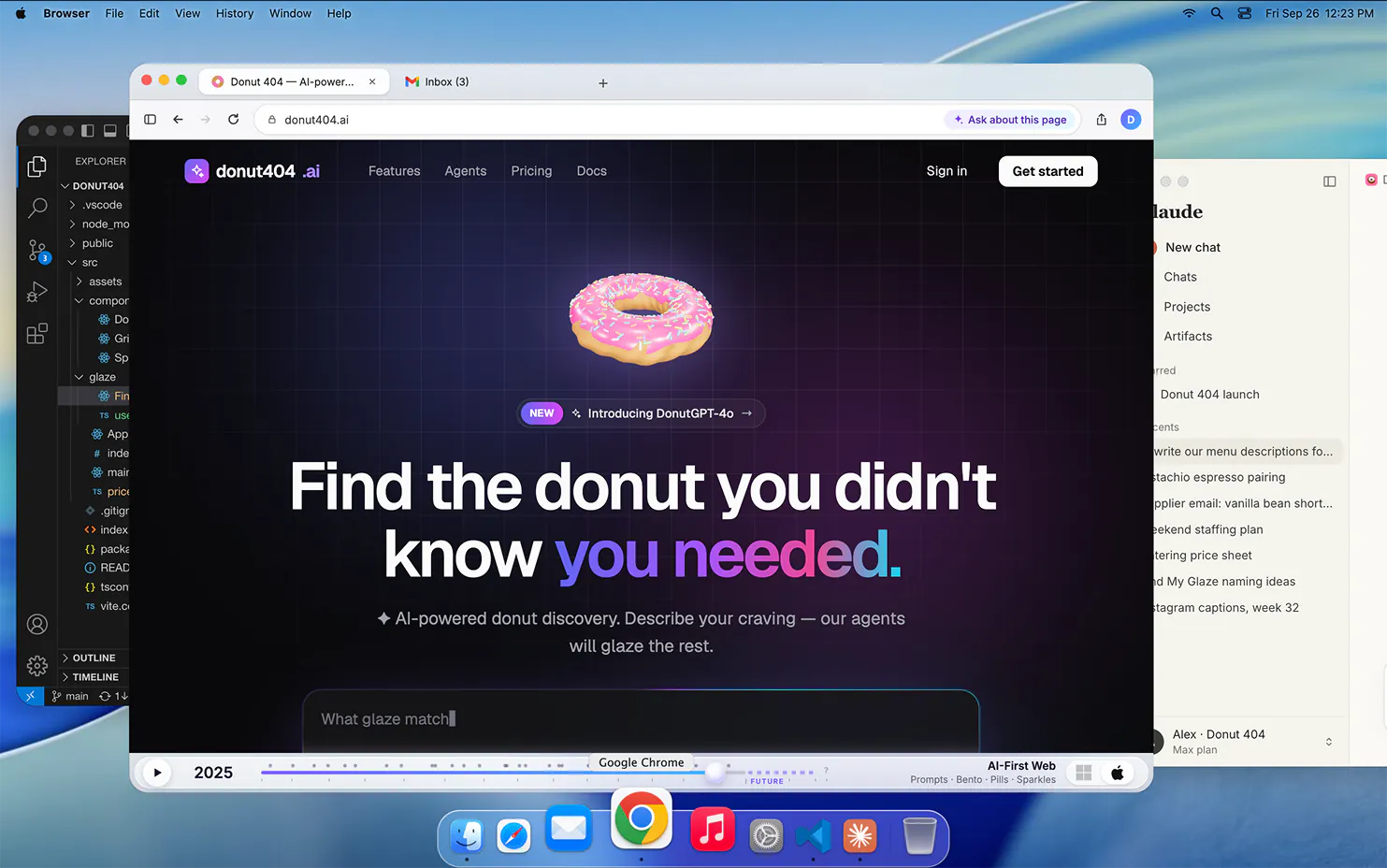Viewport: 1387px width, 868px height.
Task: Focus the glaze prompt input field
Action: pos(641,719)
